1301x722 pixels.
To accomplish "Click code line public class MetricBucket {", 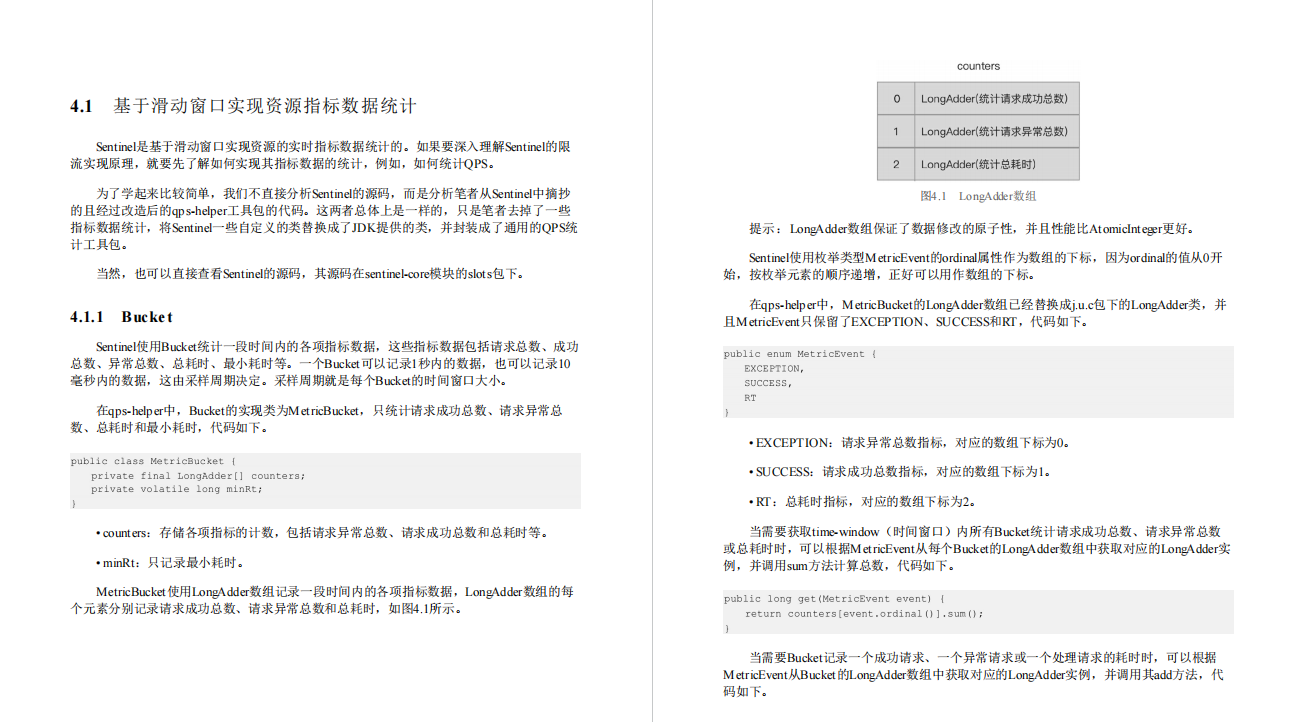I will (x=153, y=461).
